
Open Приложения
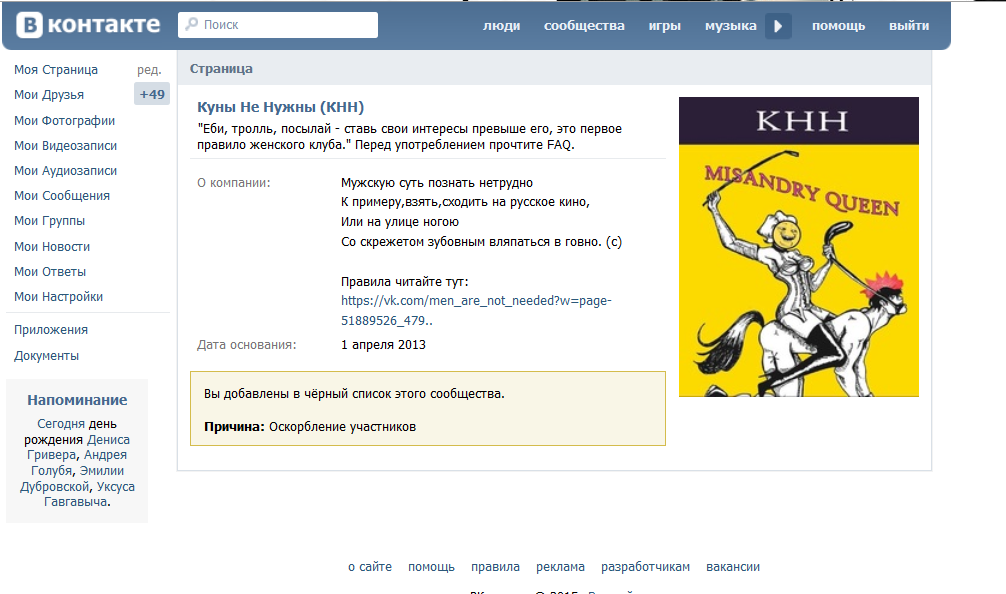pyautogui.click(x=51, y=330)
